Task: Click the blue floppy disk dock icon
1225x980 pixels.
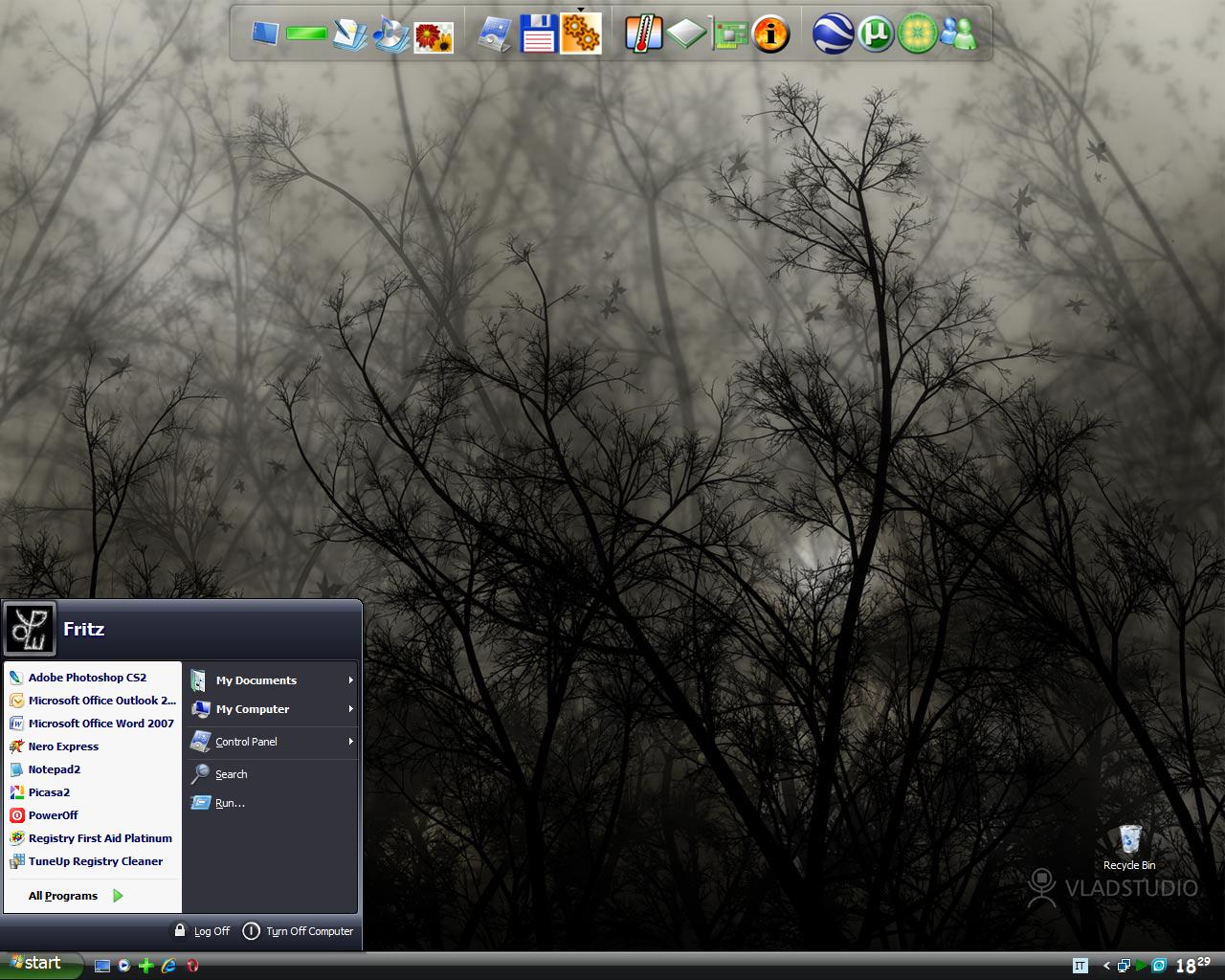Action: (538, 33)
